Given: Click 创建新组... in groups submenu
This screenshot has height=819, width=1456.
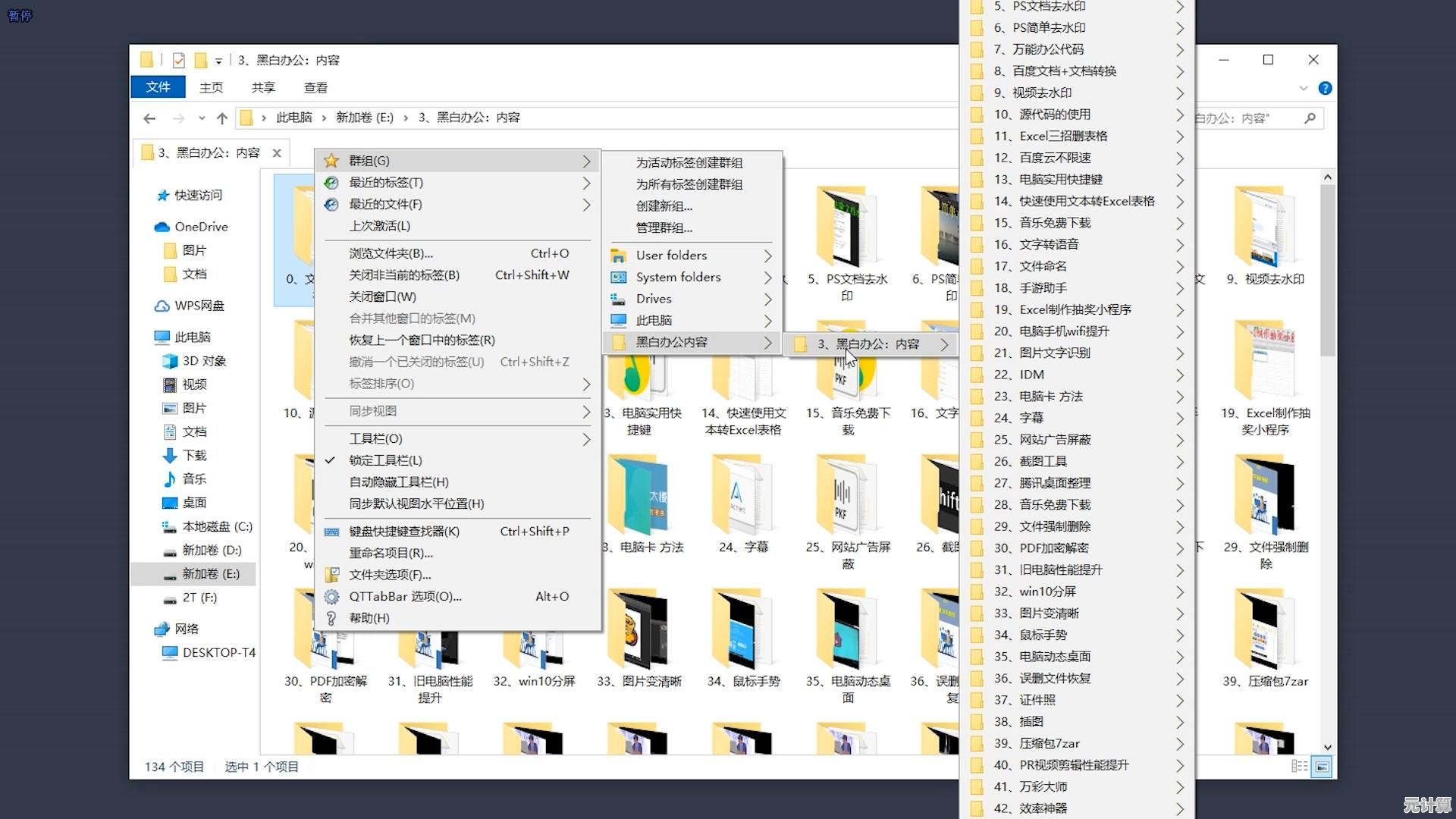Looking at the screenshot, I should pos(664,206).
